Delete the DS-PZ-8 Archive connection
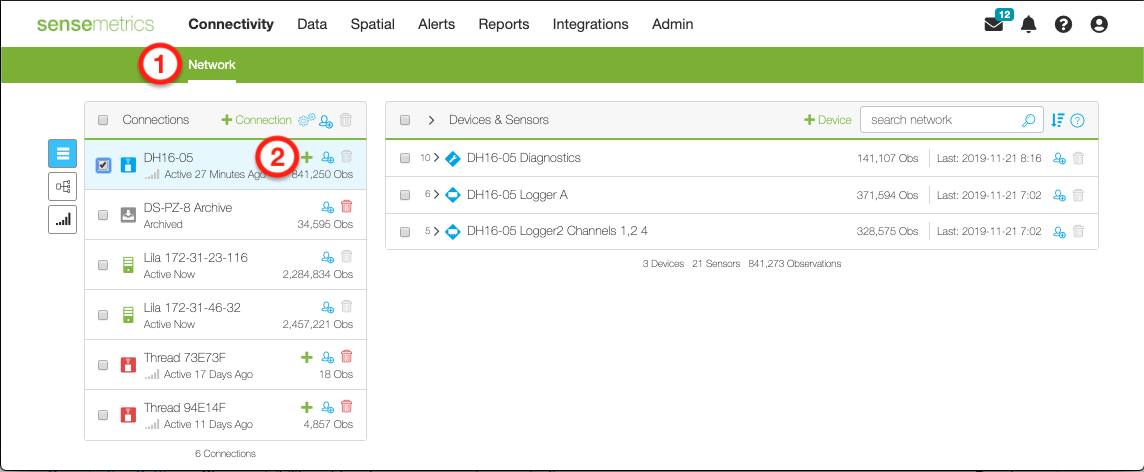 click(x=347, y=207)
